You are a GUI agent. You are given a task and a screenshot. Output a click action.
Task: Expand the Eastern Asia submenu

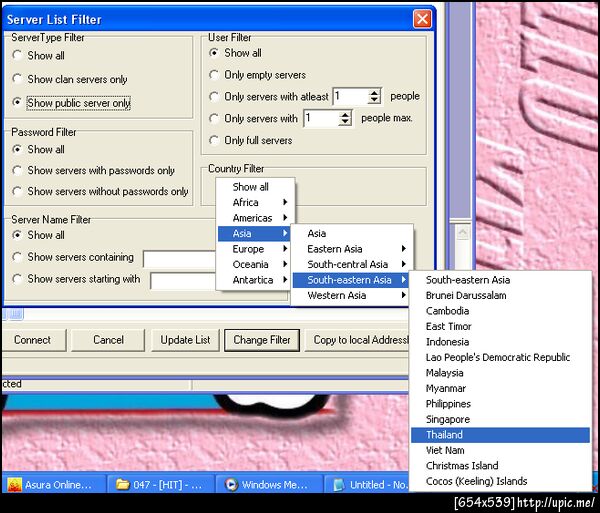(352, 249)
